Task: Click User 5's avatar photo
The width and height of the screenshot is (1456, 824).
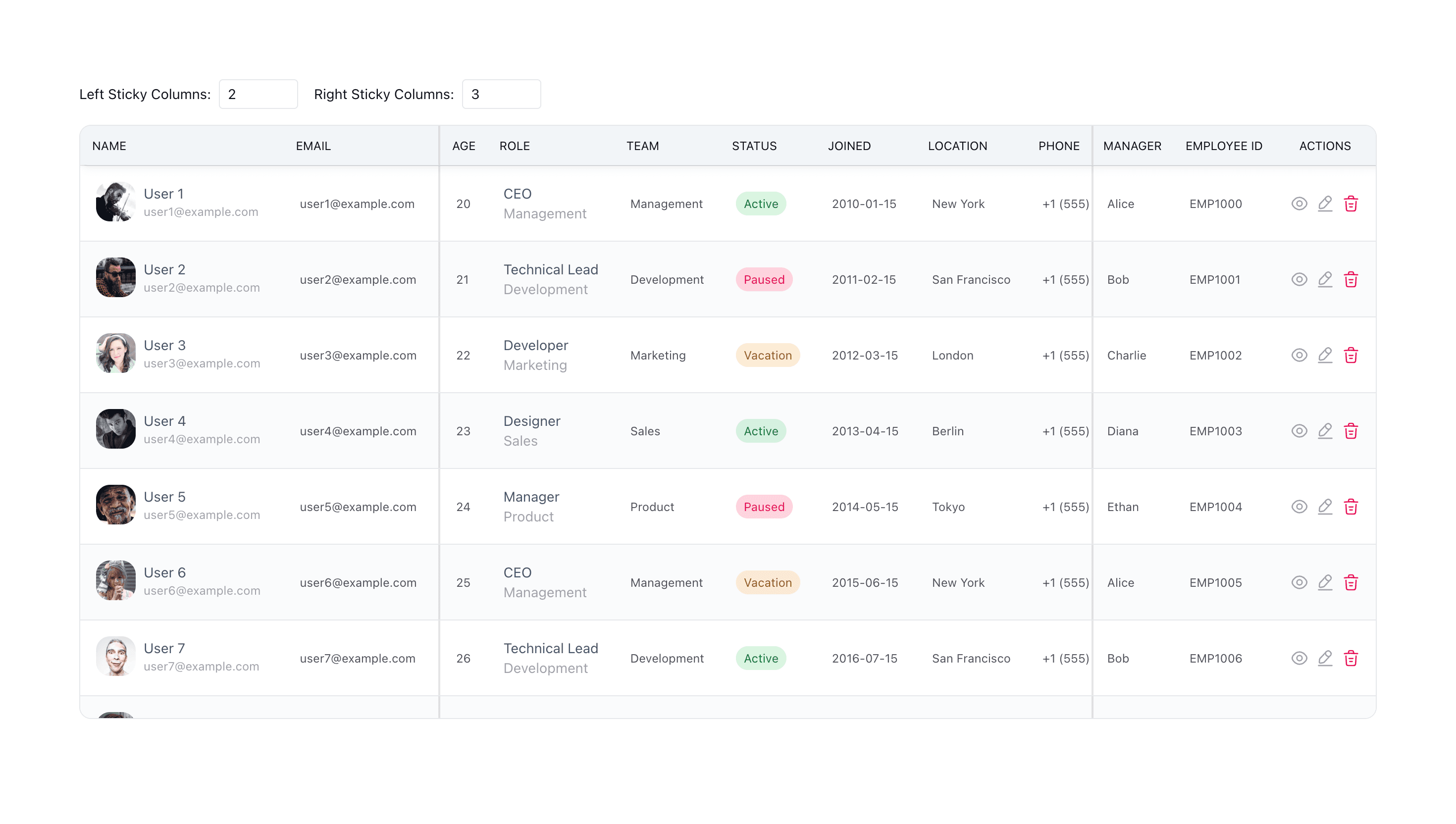Action: point(115,505)
